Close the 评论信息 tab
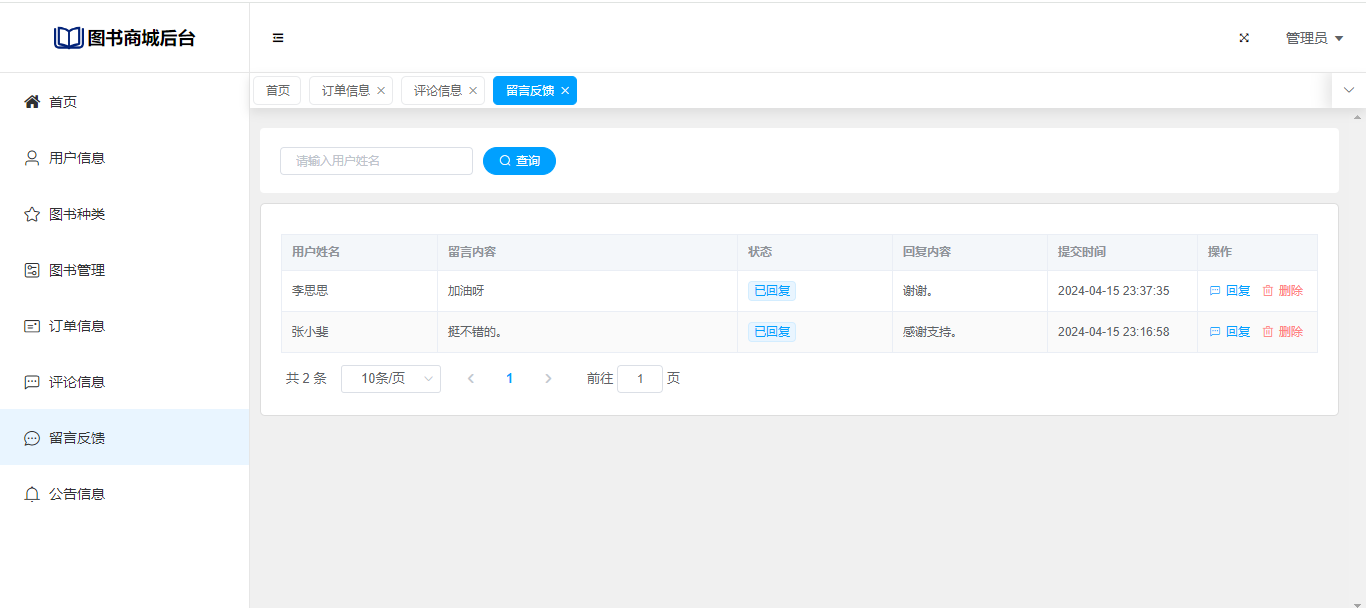The width and height of the screenshot is (1366, 608). click(x=473, y=91)
